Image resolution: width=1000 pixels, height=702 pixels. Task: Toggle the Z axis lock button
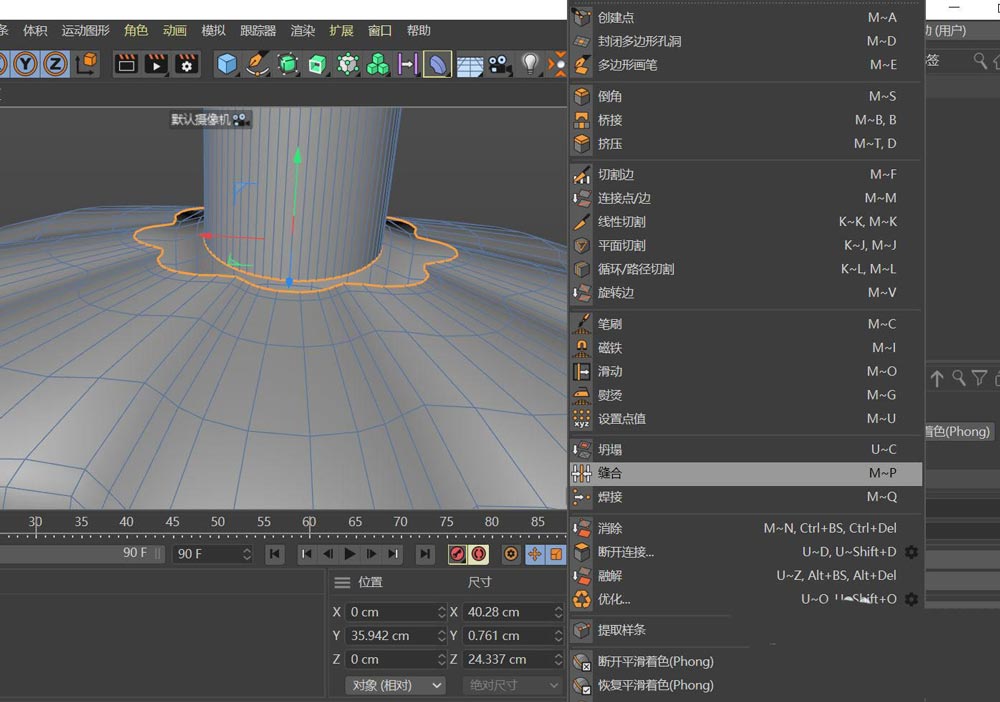click(x=55, y=65)
